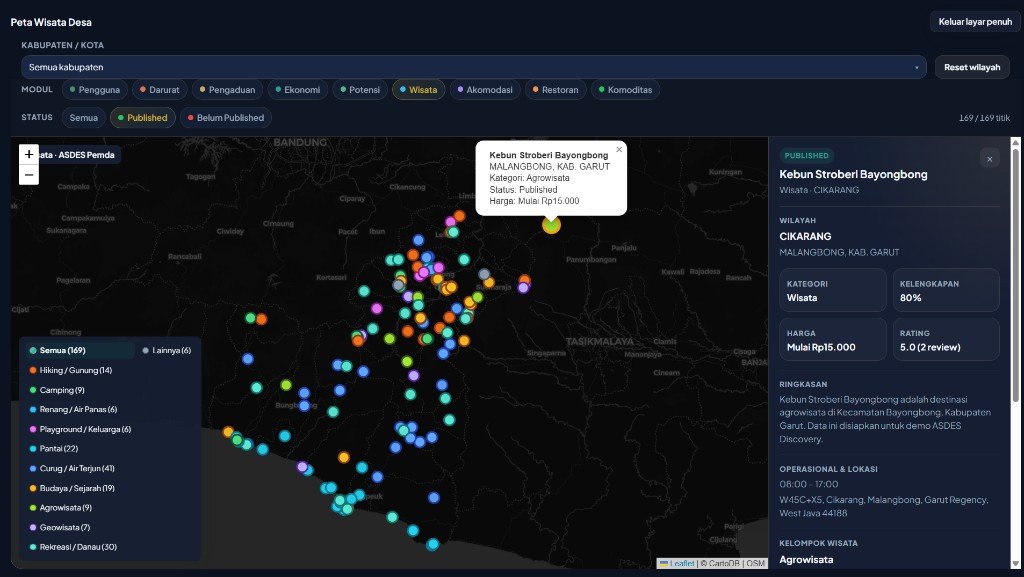1024x577 pixels.
Task: Filter legend by Renang / Air Panas (6)
Action: pos(73,409)
